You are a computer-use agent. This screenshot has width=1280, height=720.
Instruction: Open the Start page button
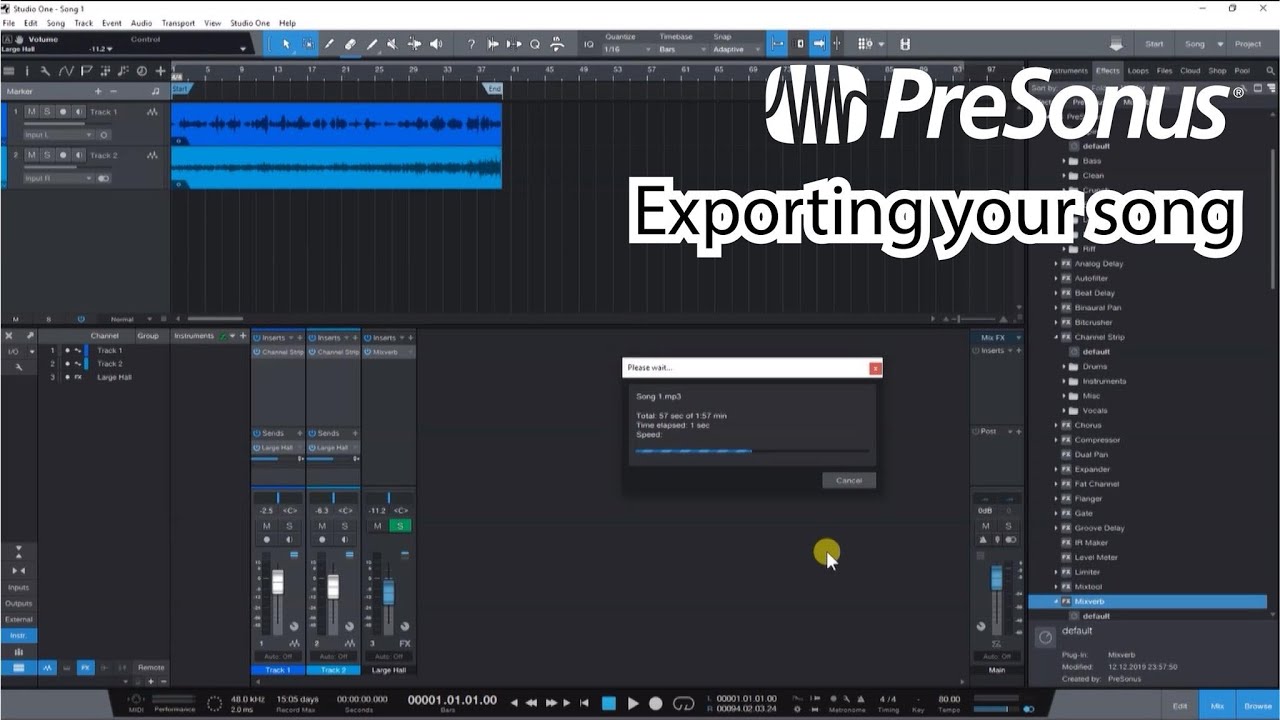coord(1154,44)
